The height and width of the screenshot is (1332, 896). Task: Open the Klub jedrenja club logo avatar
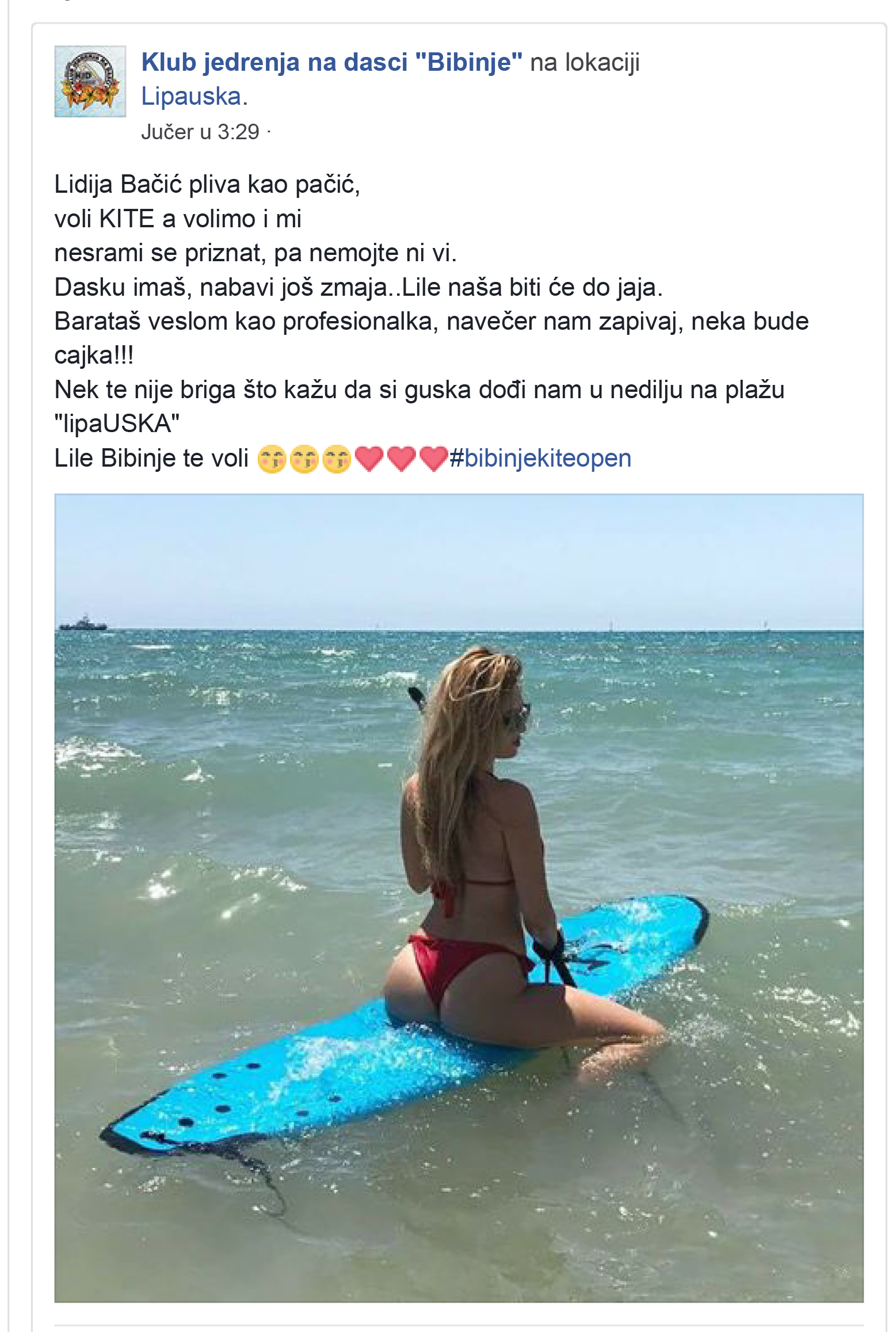pos(90,82)
